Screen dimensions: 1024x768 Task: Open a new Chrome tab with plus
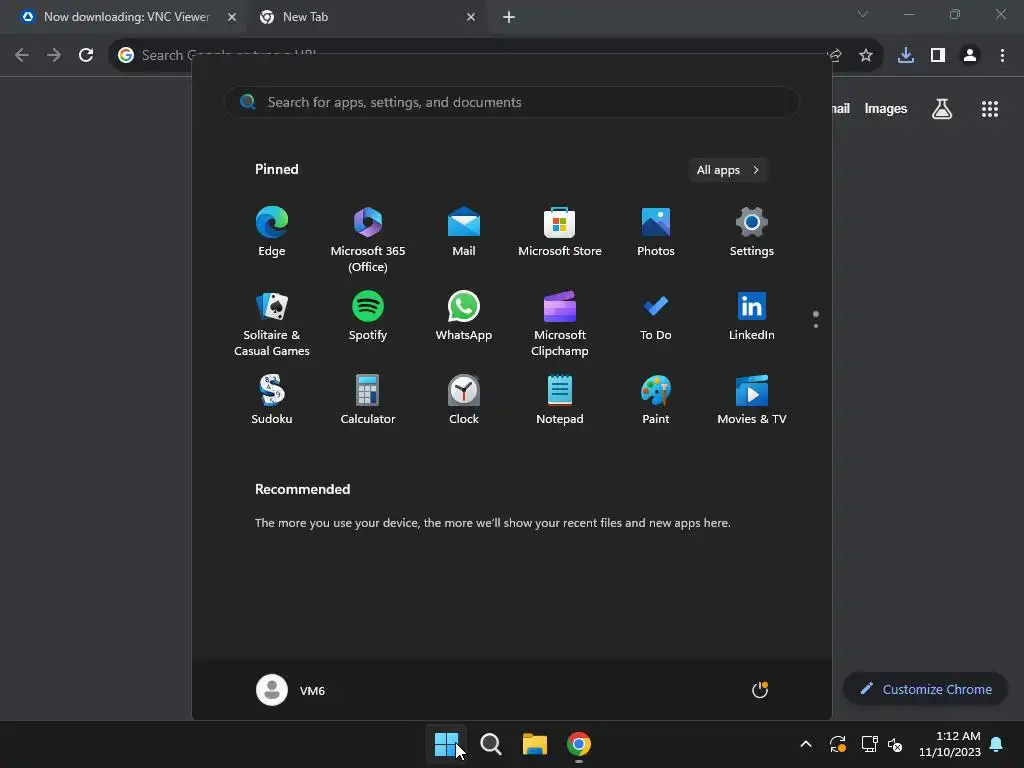tap(509, 17)
